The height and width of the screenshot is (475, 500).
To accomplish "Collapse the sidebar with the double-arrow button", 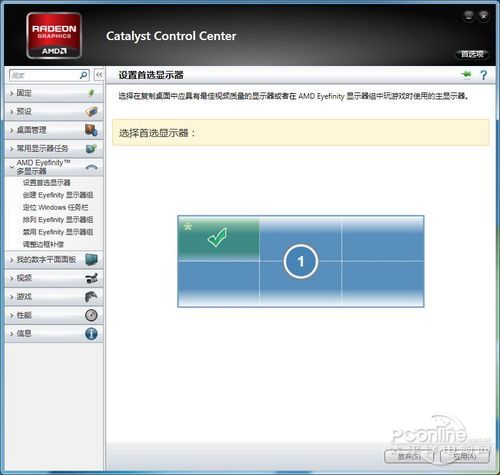I will (x=99, y=75).
